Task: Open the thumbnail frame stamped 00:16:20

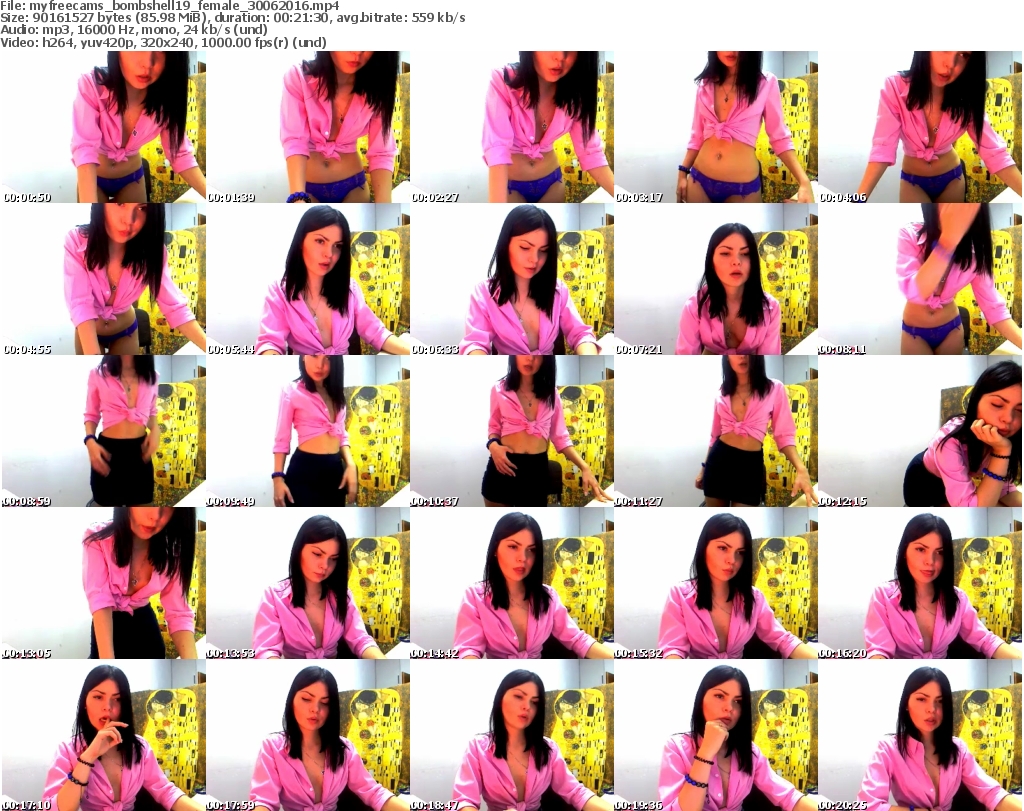Action: [920, 583]
